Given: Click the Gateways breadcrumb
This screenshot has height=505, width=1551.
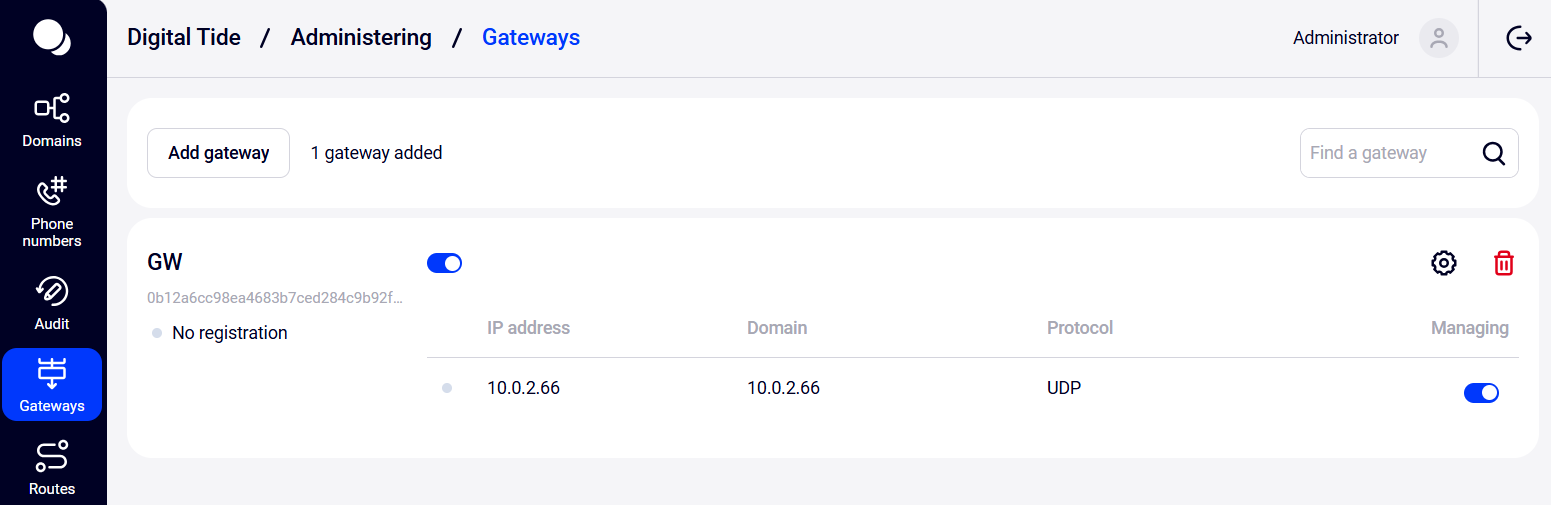Looking at the screenshot, I should tap(531, 38).
